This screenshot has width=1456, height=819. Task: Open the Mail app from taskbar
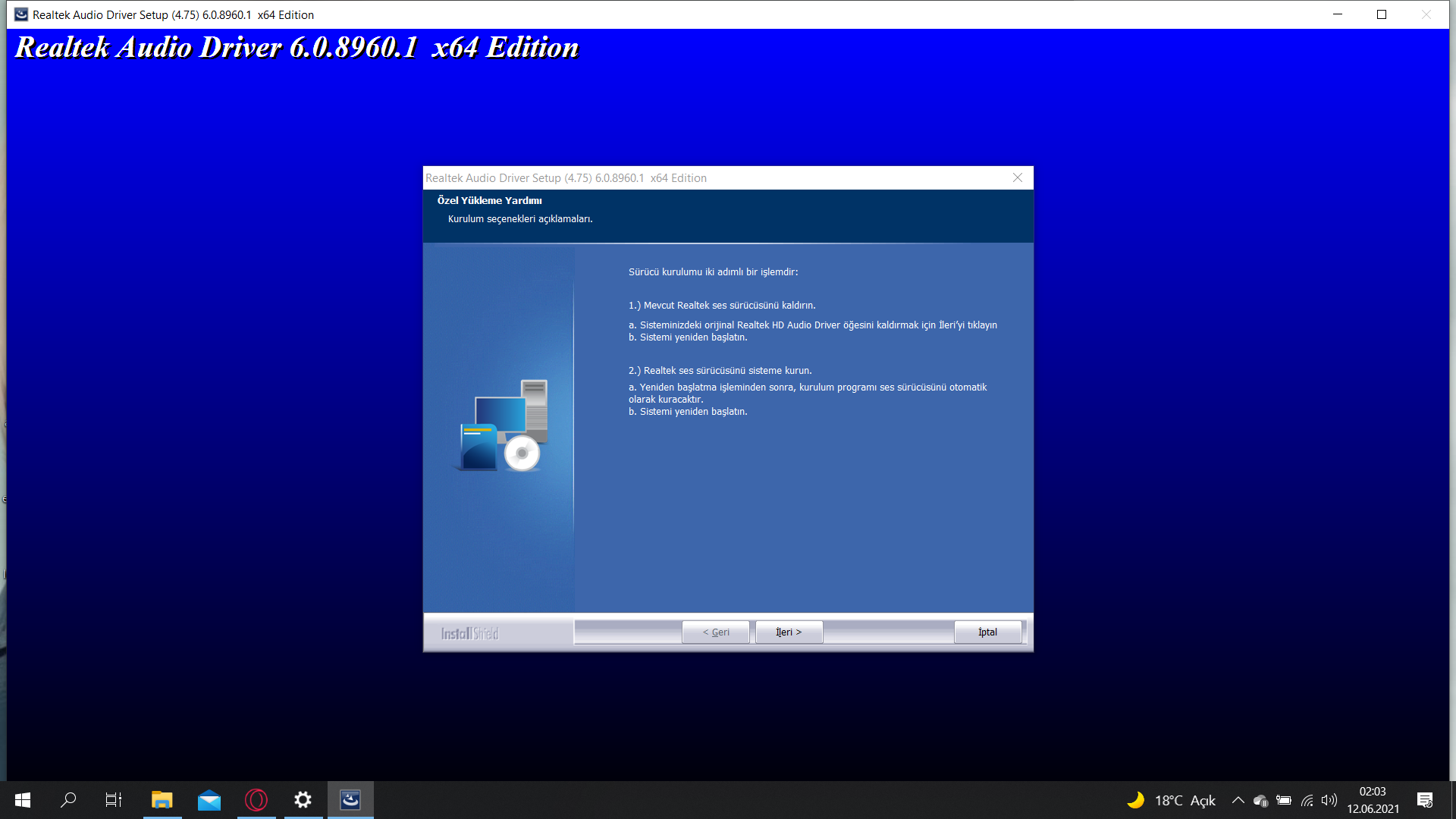(x=209, y=800)
